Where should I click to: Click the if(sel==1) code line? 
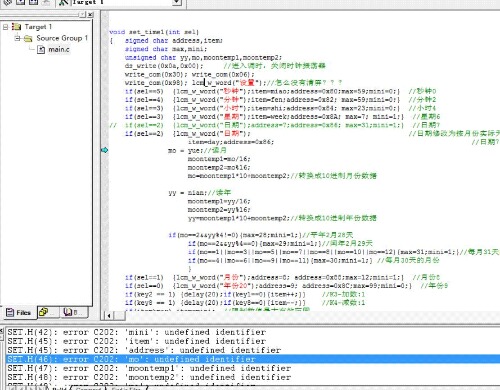[282, 277]
